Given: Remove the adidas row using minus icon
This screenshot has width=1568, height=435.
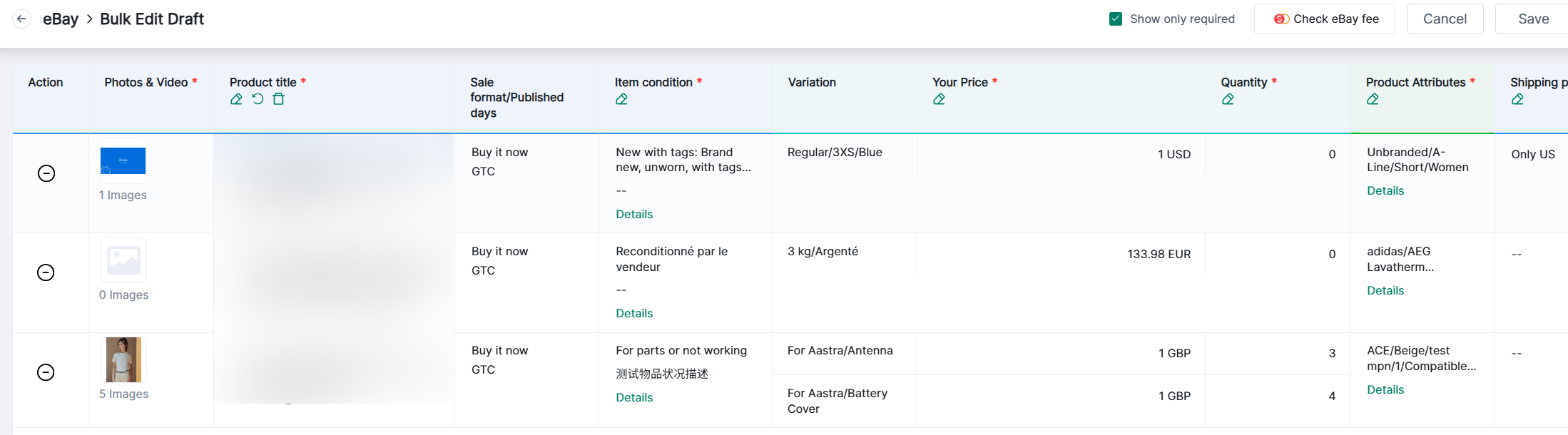Looking at the screenshot, I should (x=46, y=272).
